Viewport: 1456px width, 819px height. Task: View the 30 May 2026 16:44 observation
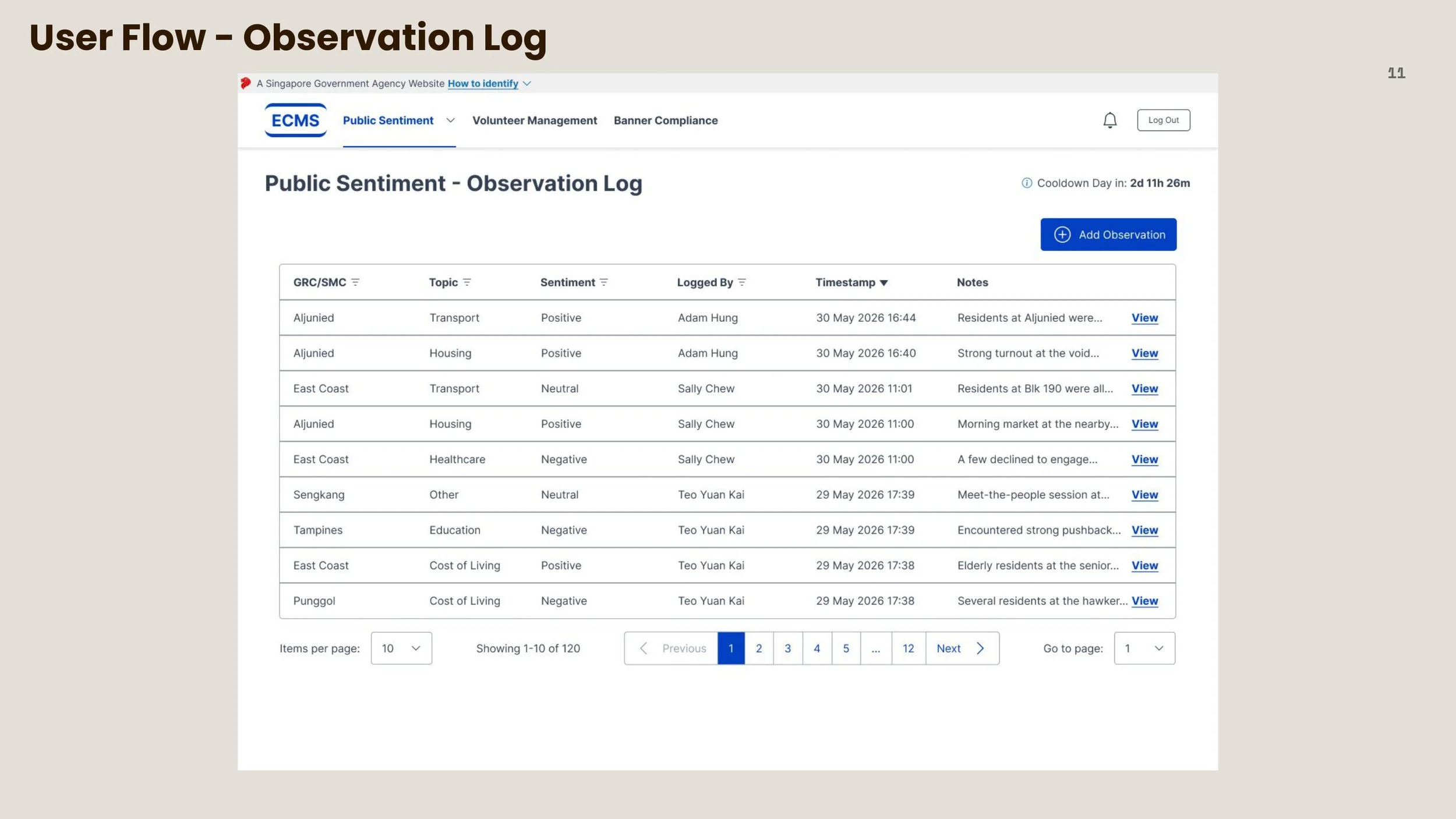pyautogui.click(x=1144, y=318)
